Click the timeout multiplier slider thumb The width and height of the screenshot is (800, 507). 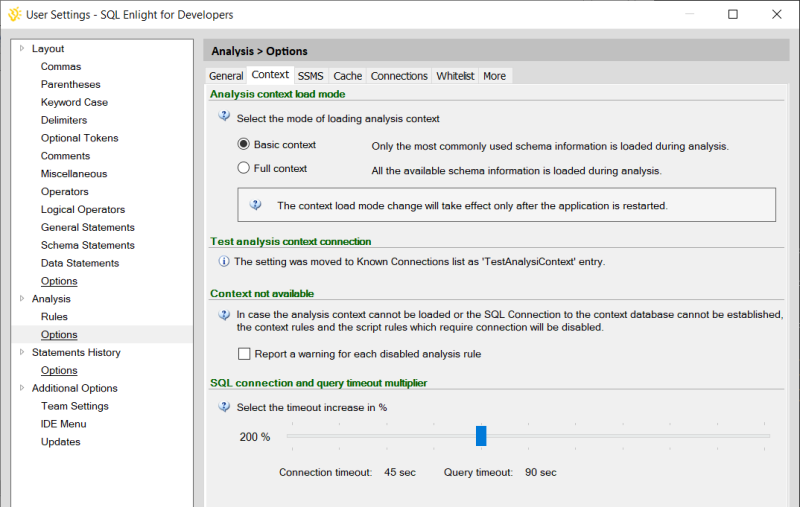click(x=481, y=436)
